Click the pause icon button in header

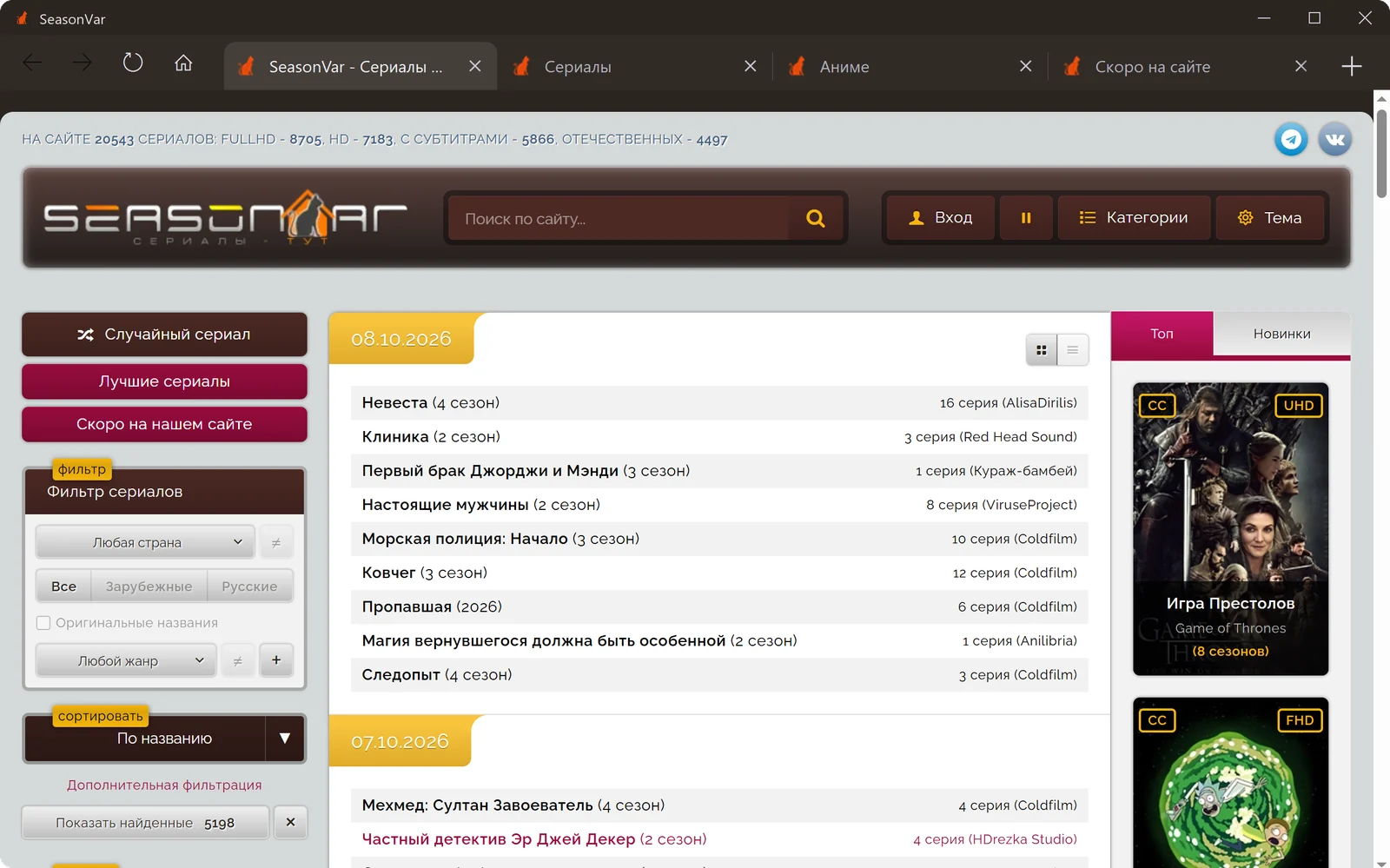(x=1026, y=218)
